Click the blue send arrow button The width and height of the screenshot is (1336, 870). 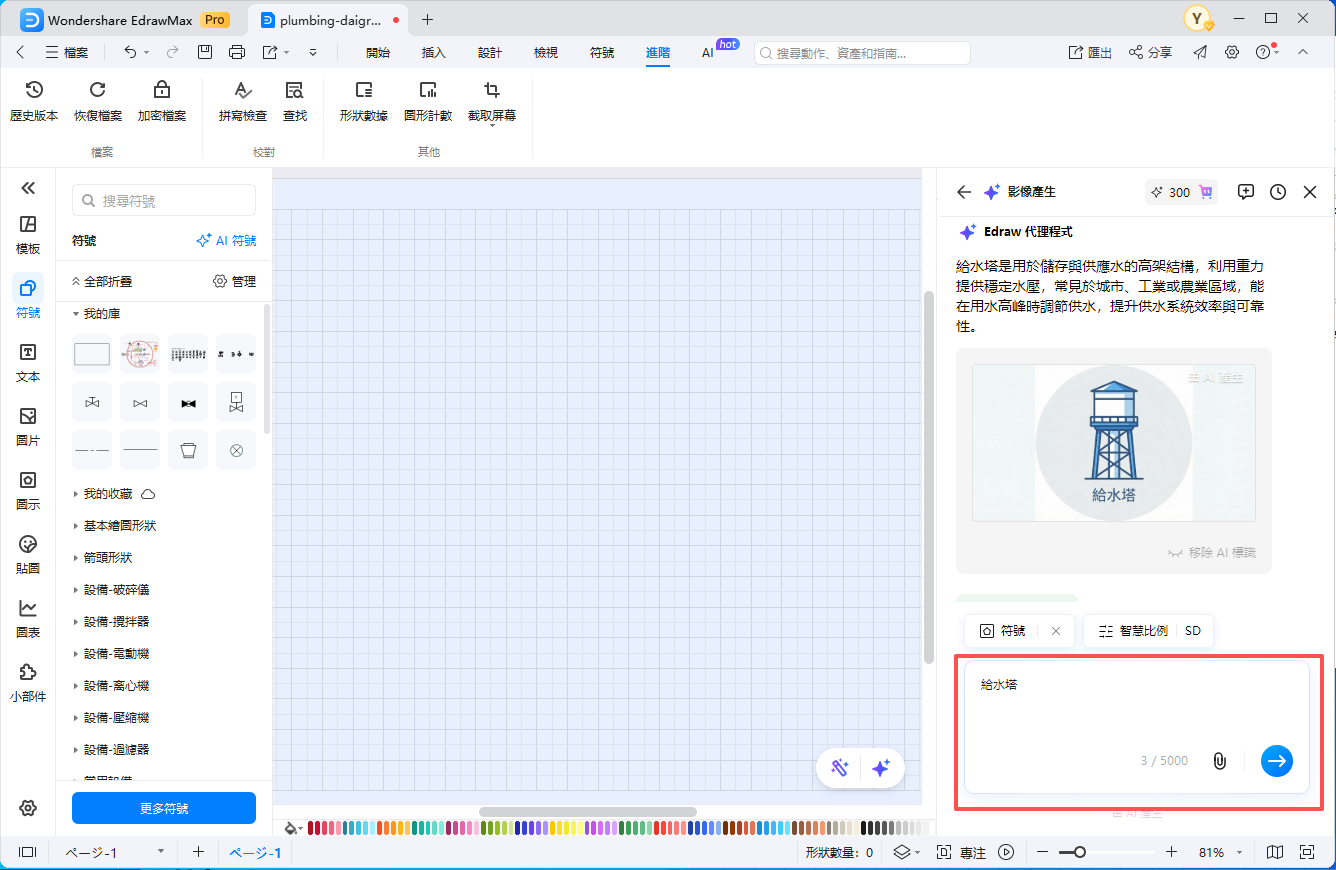(1276, 761)
